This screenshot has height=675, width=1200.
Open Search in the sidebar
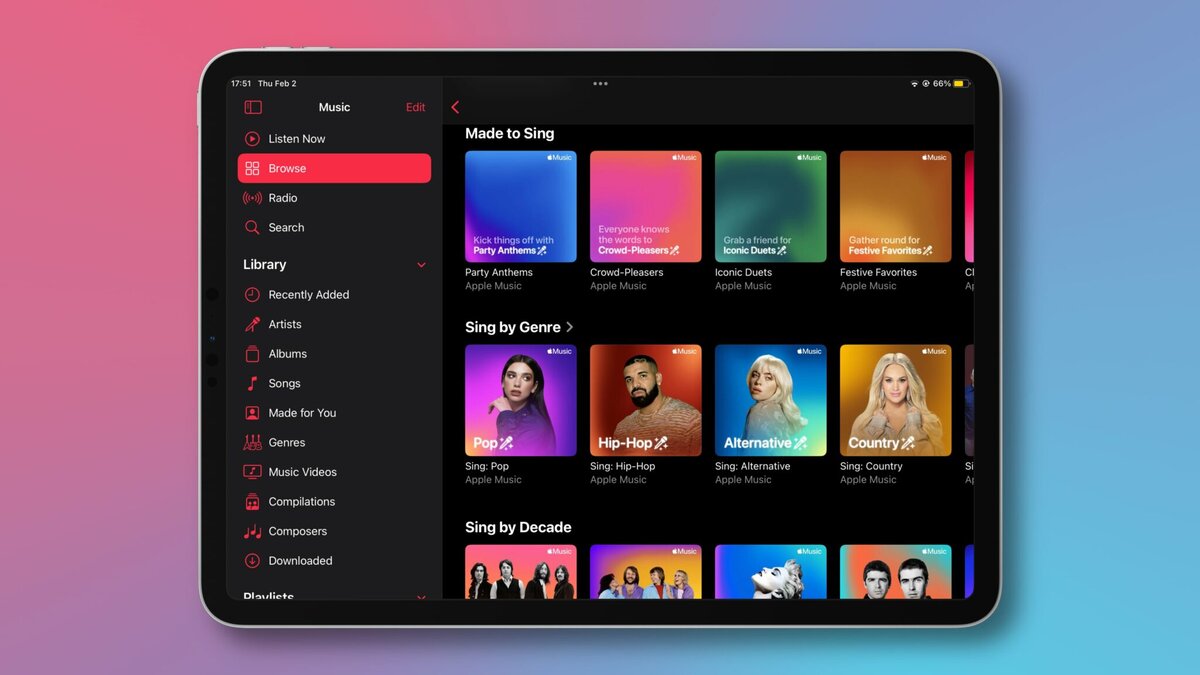click(x=334, y=227)
